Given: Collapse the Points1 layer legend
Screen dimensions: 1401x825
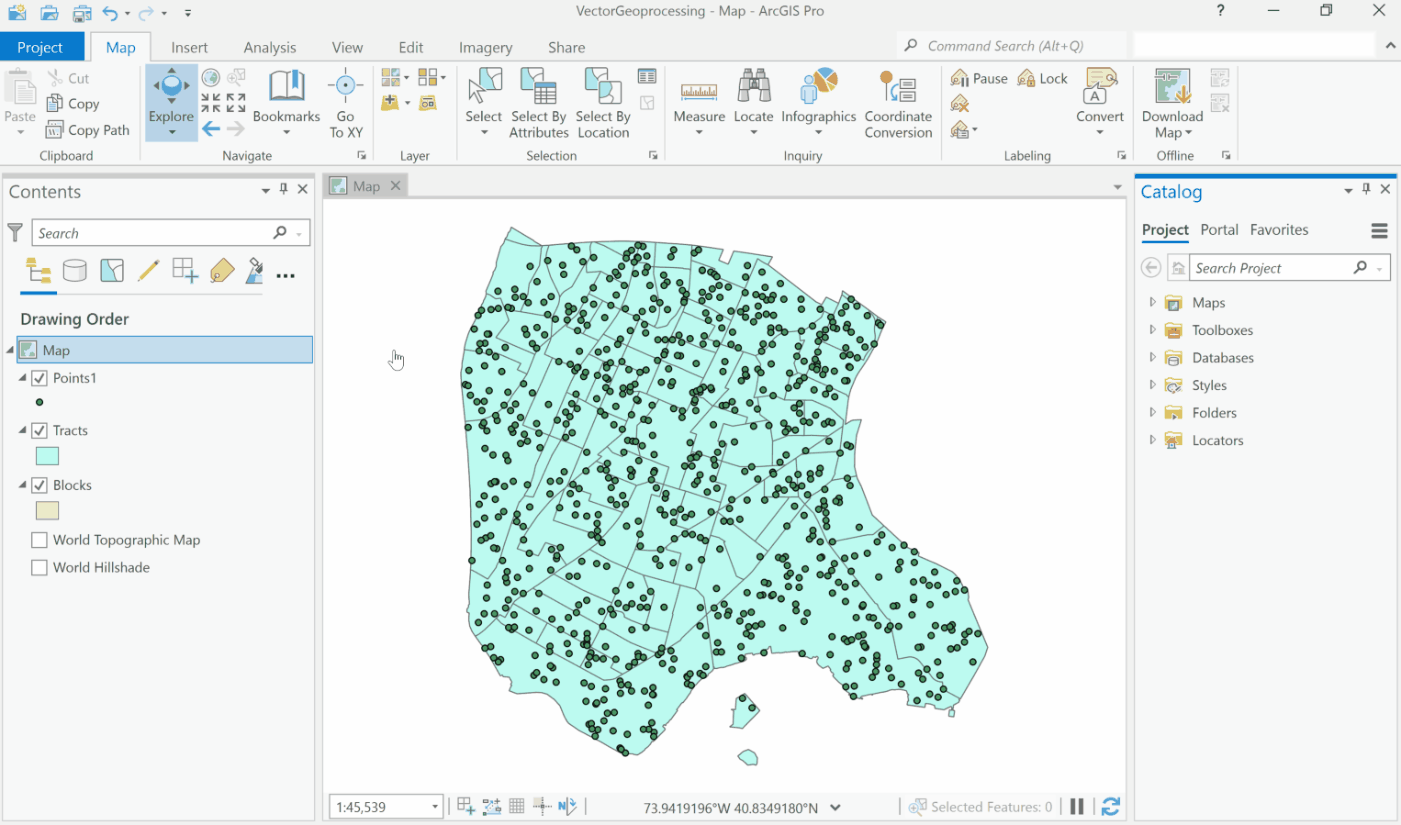Looking at the screenshot, I should (23, 378).
